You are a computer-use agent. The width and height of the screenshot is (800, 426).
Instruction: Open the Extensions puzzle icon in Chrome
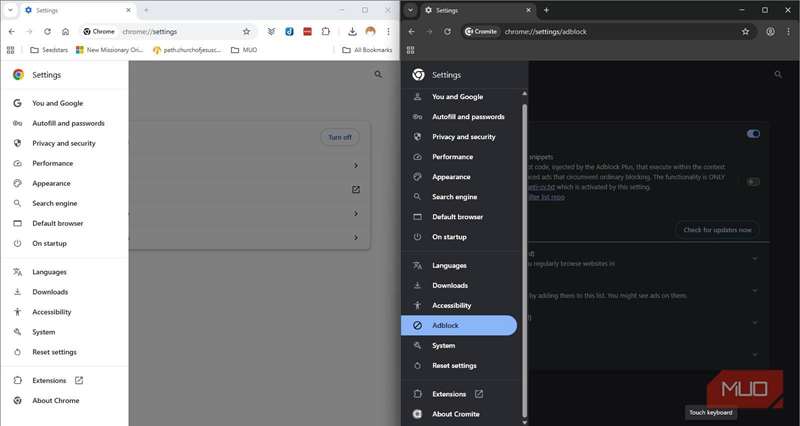pyautogui.click(x=325, y=31)
